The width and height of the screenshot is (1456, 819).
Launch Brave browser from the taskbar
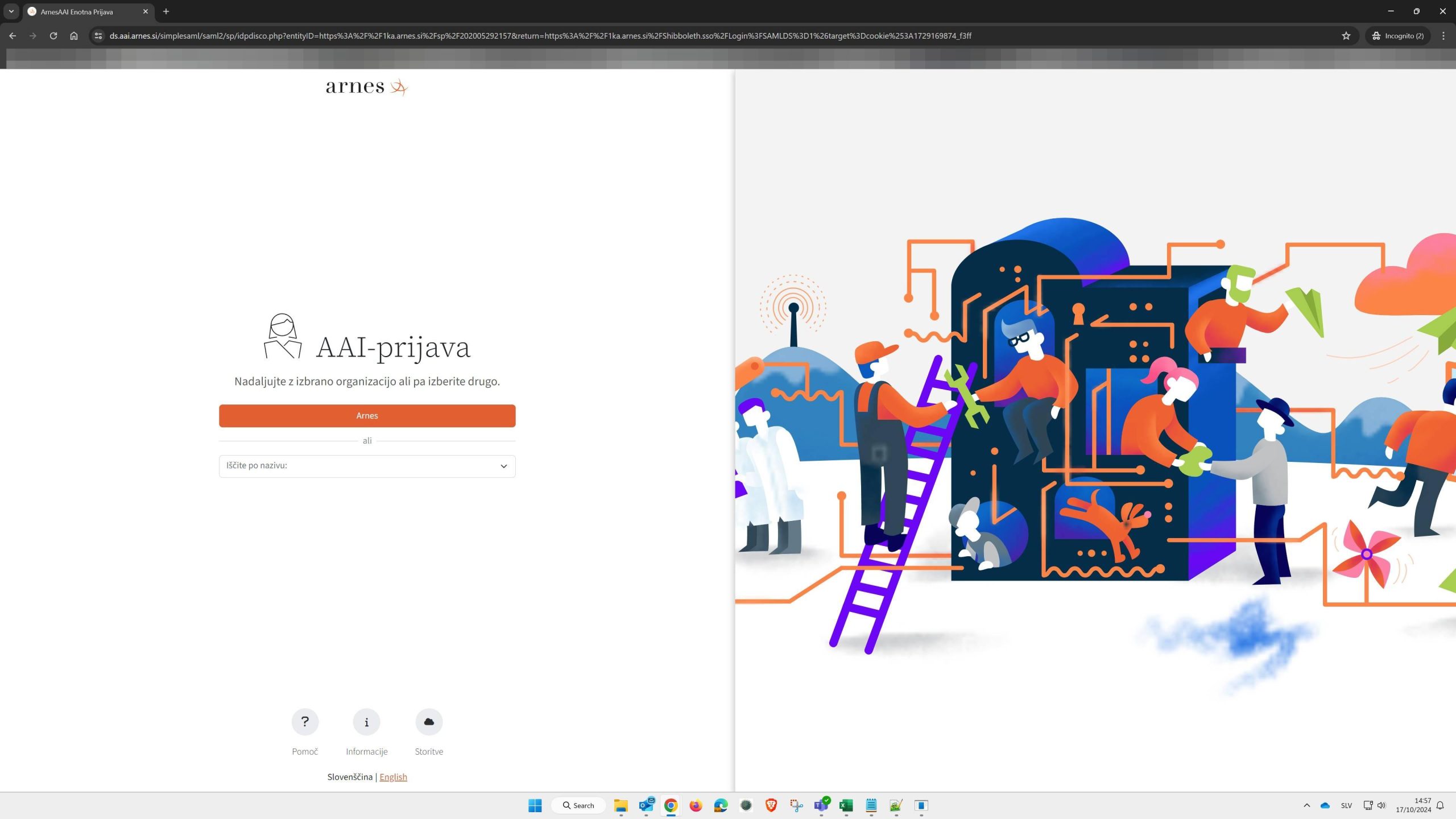(771, 805)
